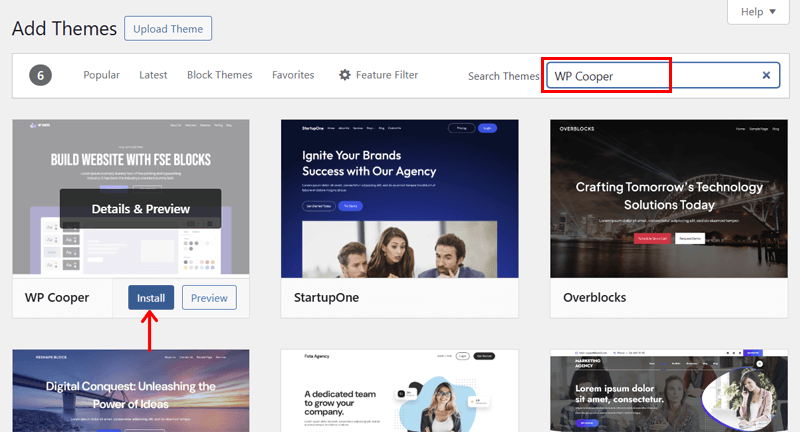Screen dimensions: 800x432
Task: Preview the WP Cooper theme
Action: tap(209, 297)
